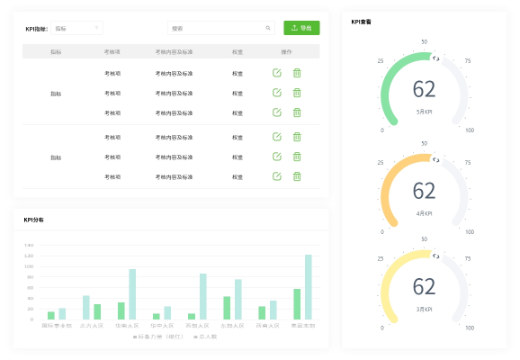520x360 pixels.
Task: Toggle the 后备力量（岗位） legend item
Action: pos(158,337)
